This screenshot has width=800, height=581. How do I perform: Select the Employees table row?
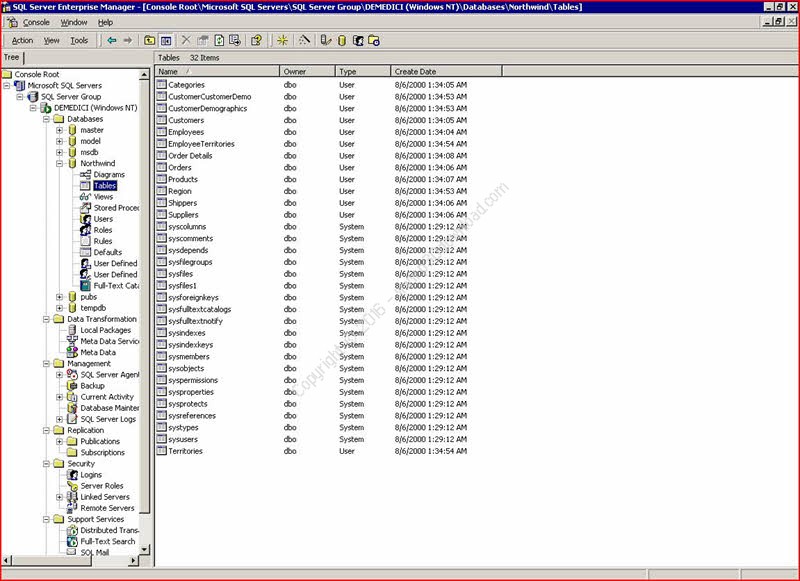coord(186,132)
